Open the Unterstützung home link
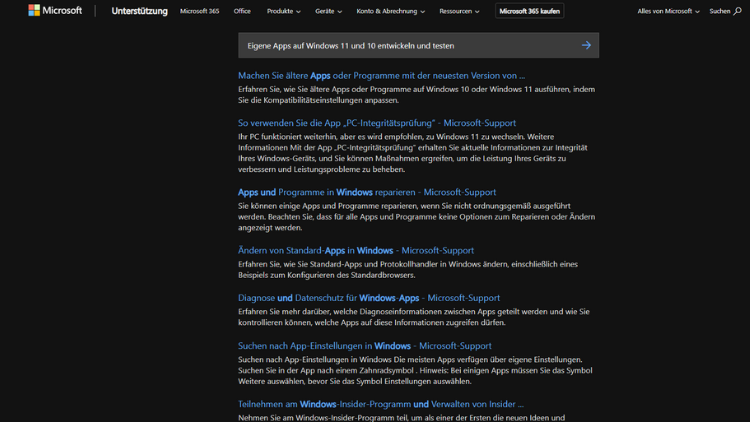The width and height of the screenshot is (750, 422). click(x=140, y=11)
